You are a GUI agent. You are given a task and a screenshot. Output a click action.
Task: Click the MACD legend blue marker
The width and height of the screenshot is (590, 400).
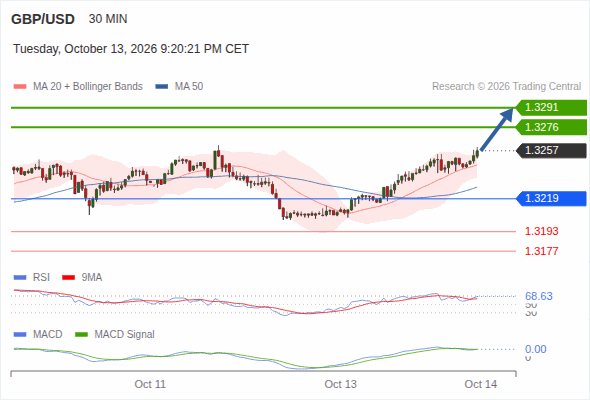(x=20, y=335)
